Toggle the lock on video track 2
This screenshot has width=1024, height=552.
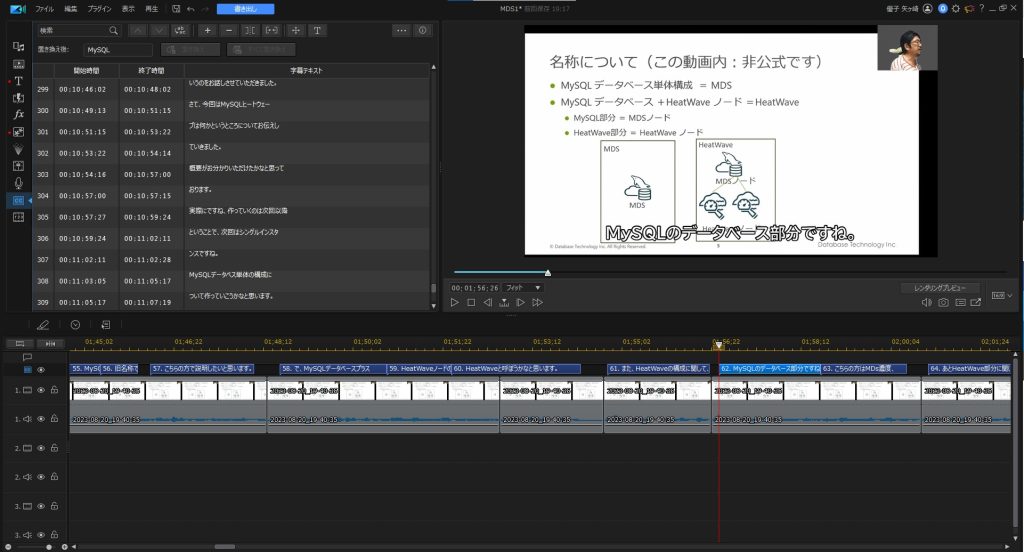click(55, 448)
